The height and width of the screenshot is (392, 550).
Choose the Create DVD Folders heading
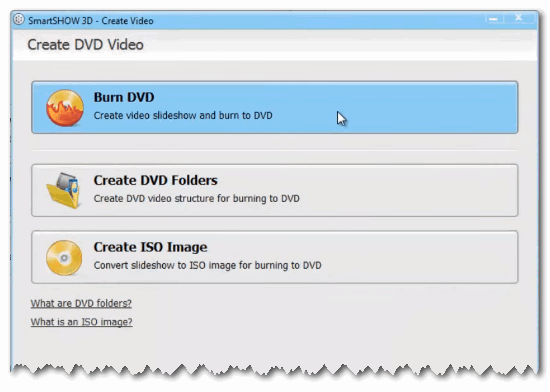[x=155, y=180]
